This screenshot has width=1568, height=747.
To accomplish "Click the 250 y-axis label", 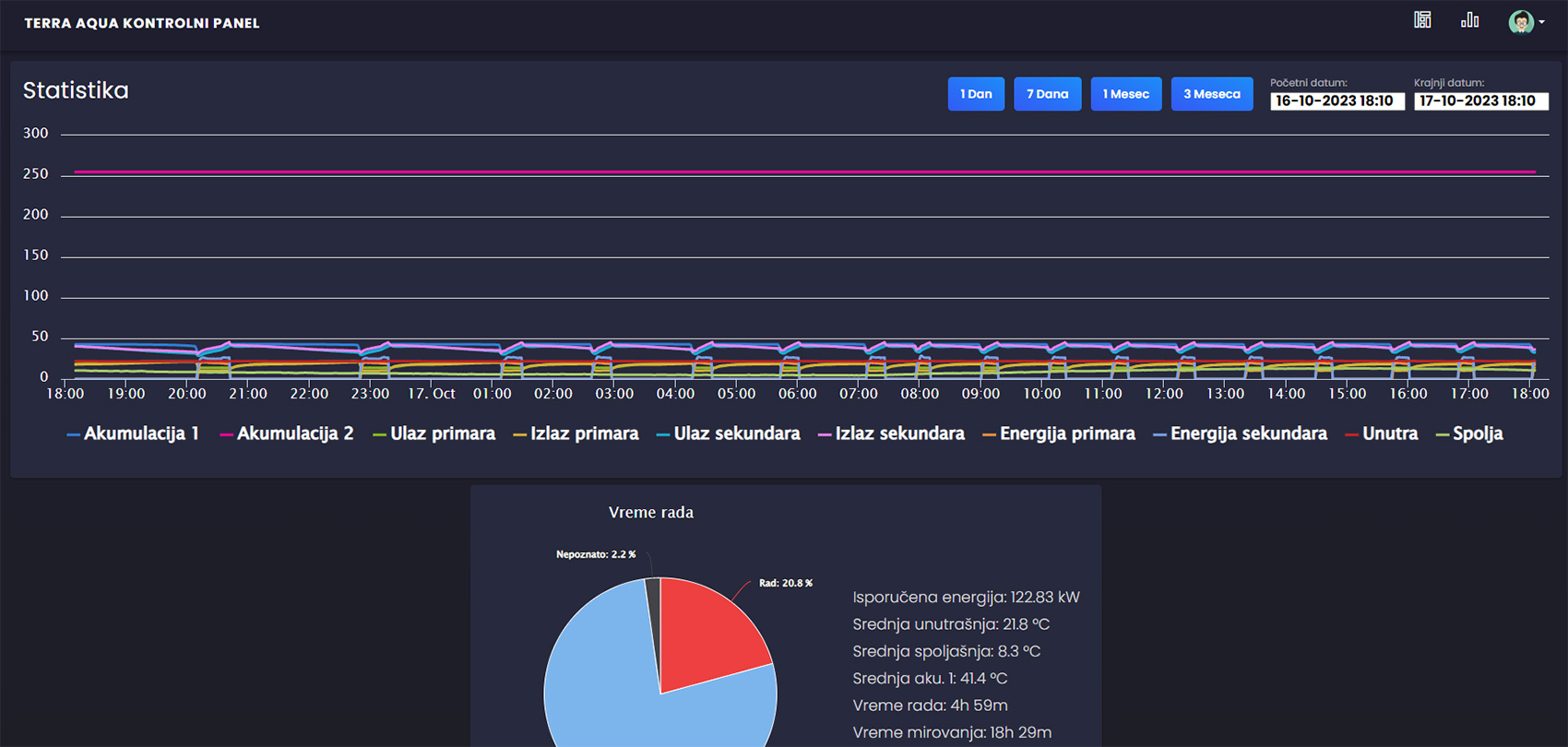I will pyautogui.click(x=36, y=174).
